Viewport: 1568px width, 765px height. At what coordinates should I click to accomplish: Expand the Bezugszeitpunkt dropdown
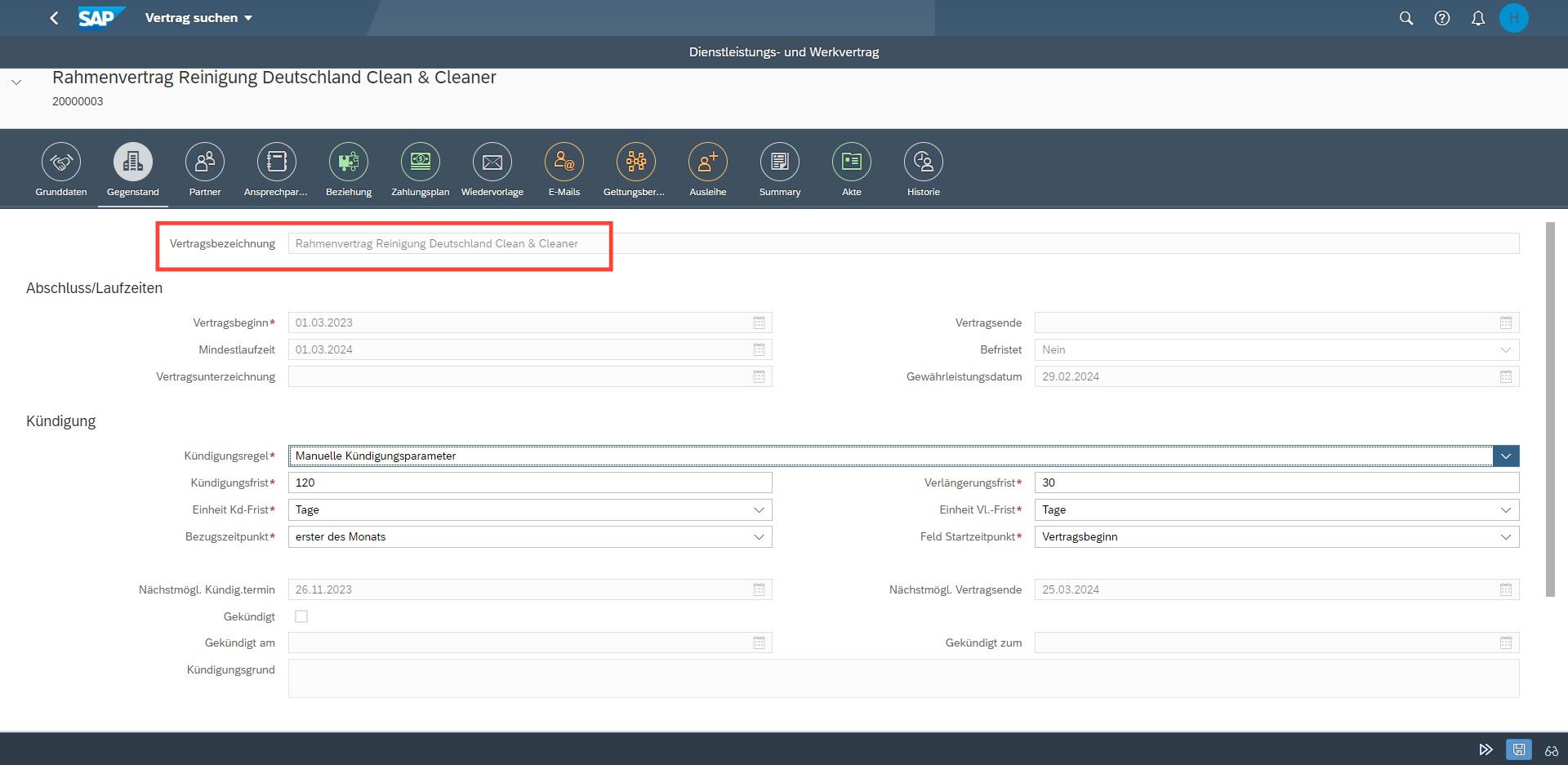(759, 536)
